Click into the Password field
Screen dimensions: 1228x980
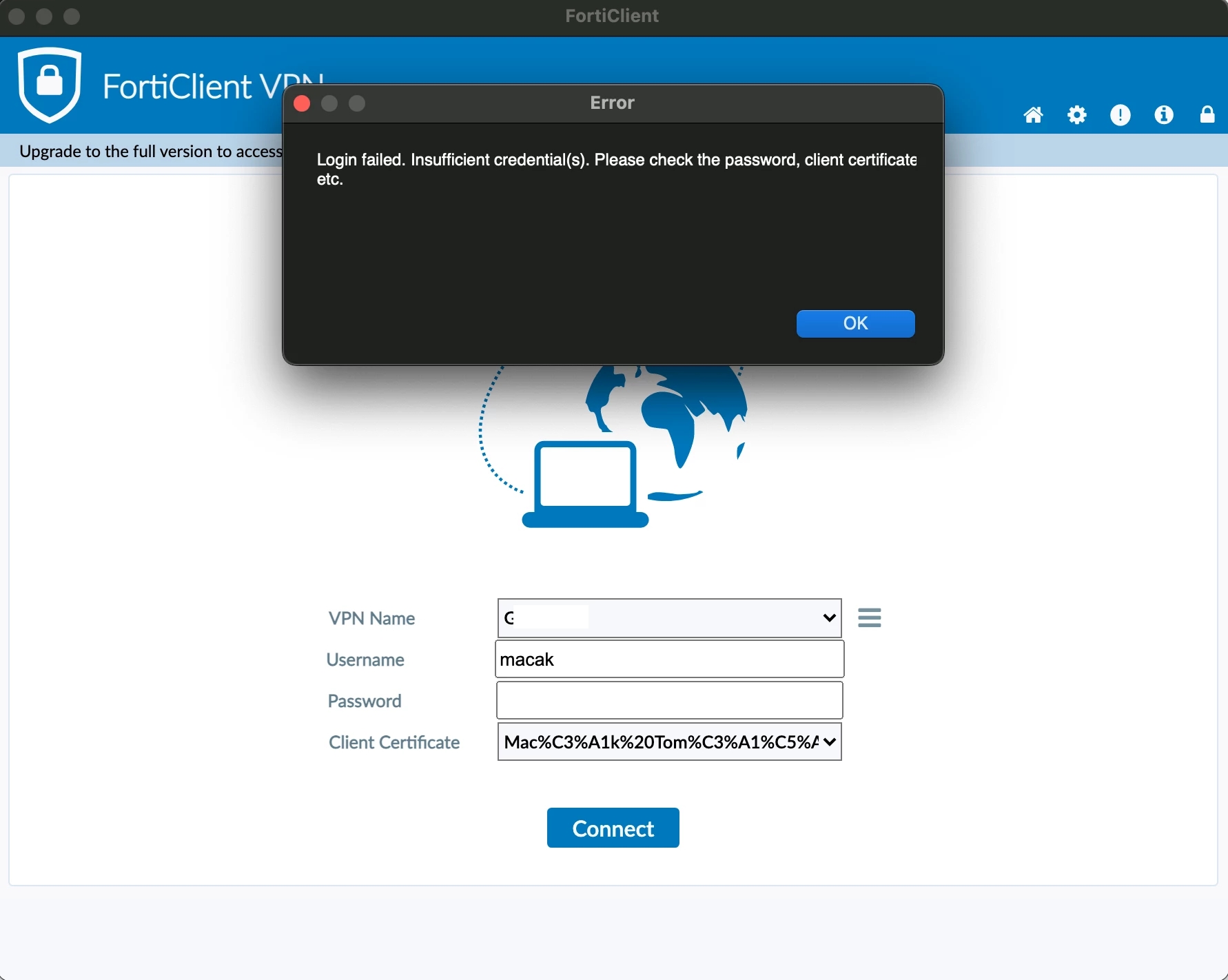(669, 701)
